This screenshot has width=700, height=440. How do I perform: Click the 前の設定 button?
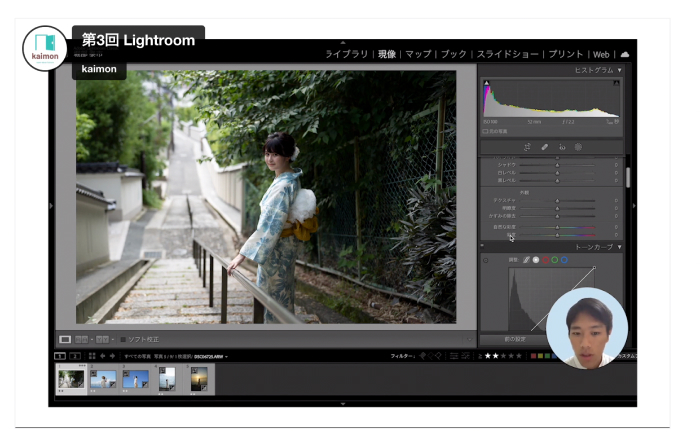click(514, 340)
